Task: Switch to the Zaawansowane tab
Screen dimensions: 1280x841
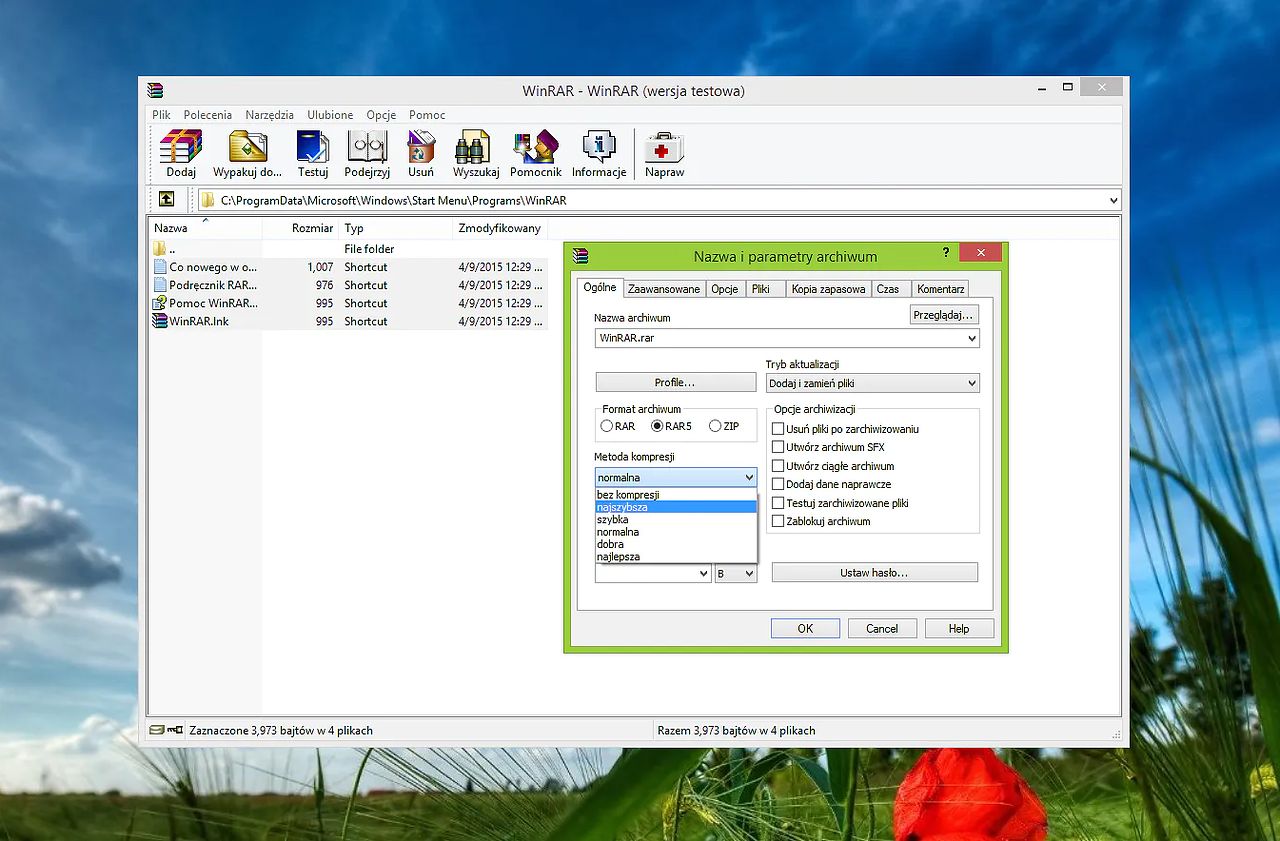Action: [x=664, y=289]
